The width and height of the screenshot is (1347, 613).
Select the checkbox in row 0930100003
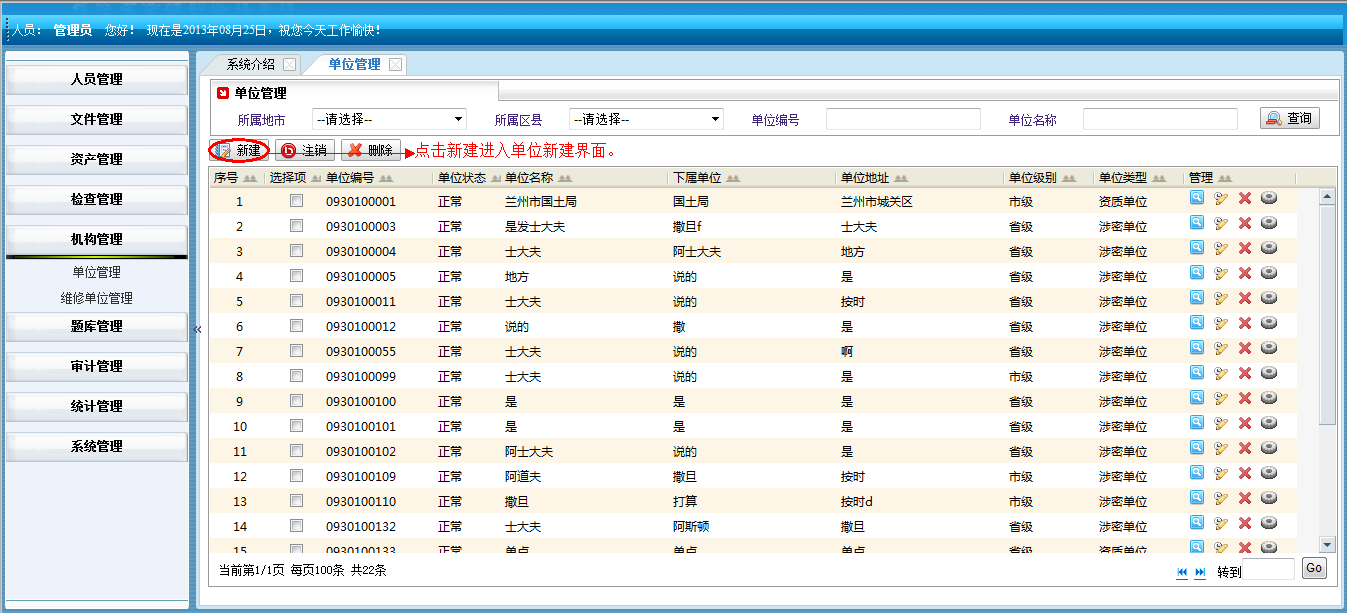[x=296, y=226]
